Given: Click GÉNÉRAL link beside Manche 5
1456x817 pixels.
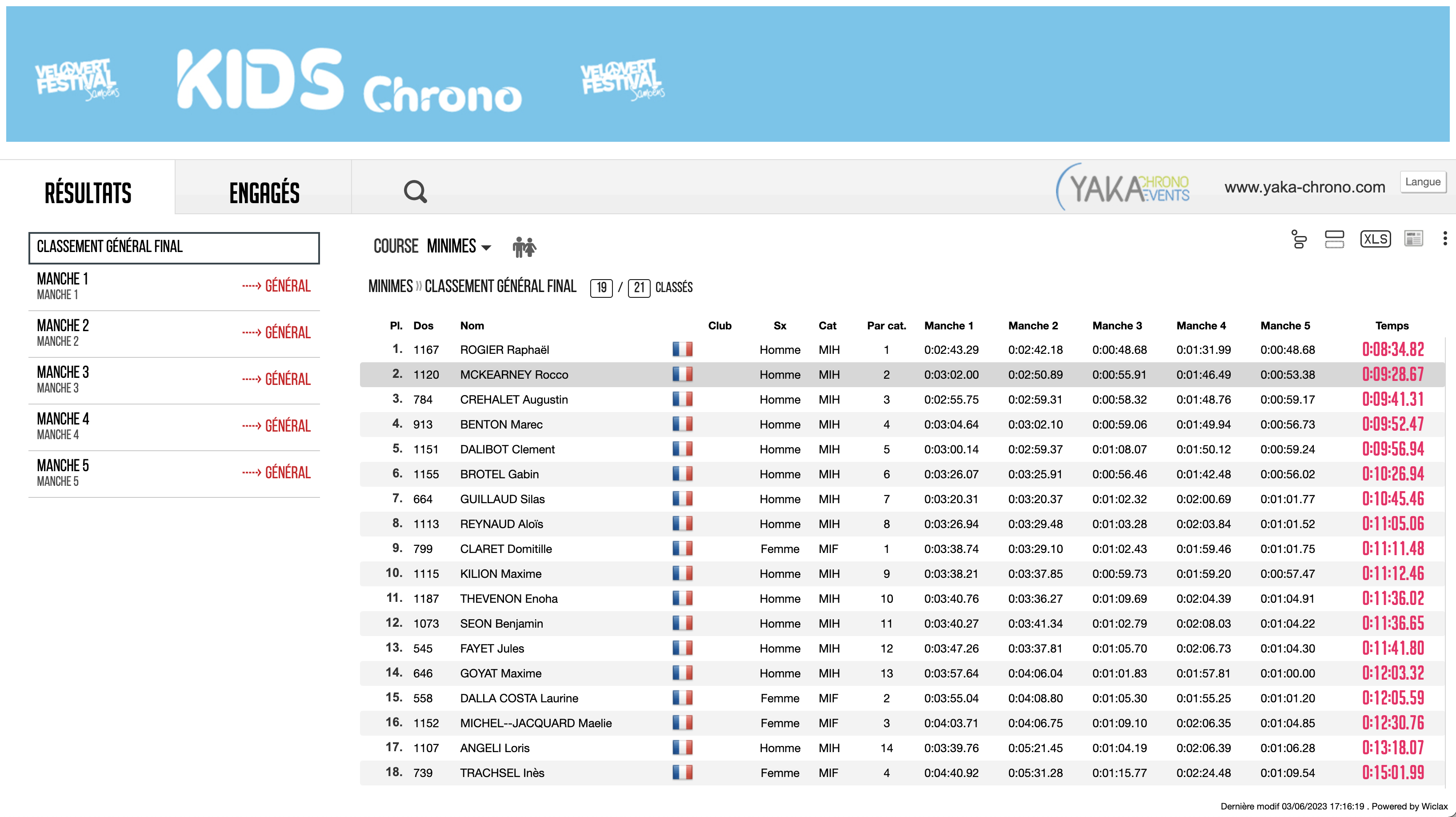Looking at the screenshot, I should (x=276, y=473).
